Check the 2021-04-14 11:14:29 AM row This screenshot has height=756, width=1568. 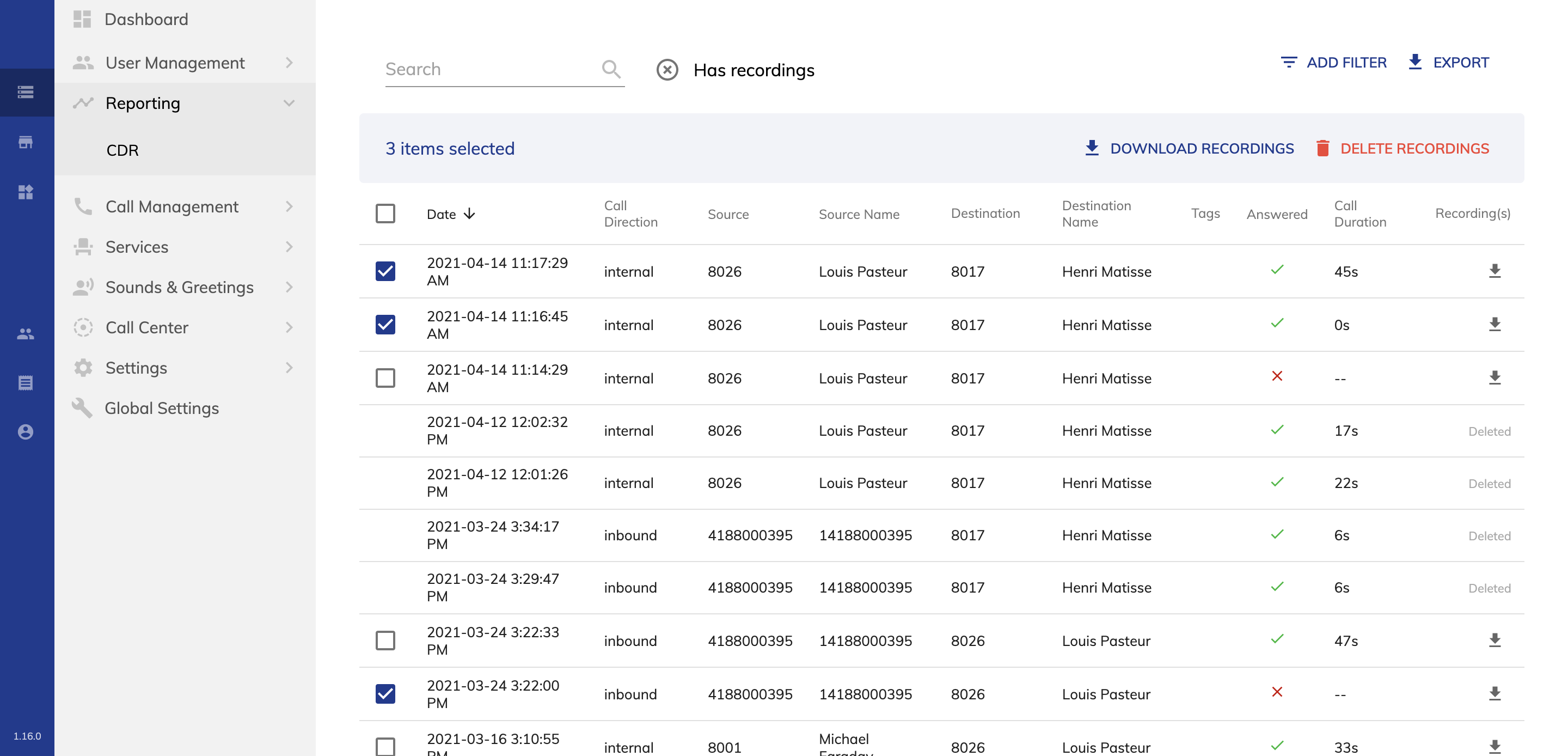(385, 377)
